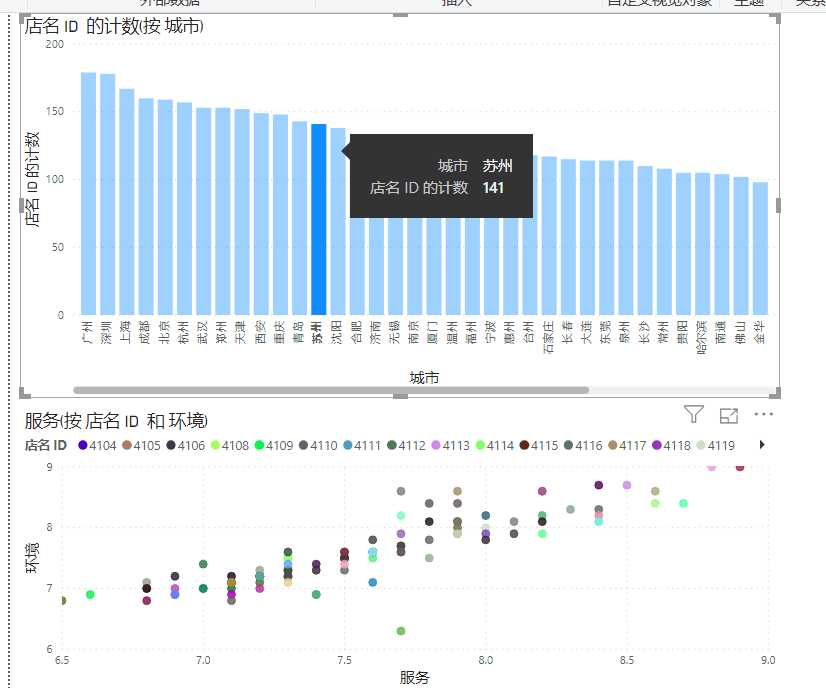This screenshot has height=688, width=826.
Task: Click the 重庆 axis label
Action: (280, 332)
